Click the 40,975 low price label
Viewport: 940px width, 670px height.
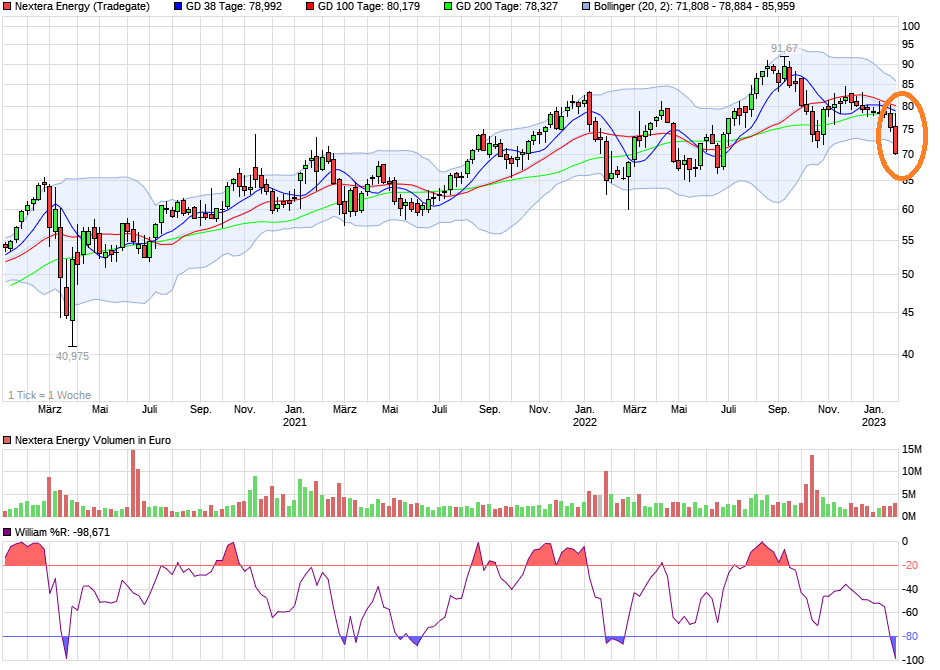72,355
